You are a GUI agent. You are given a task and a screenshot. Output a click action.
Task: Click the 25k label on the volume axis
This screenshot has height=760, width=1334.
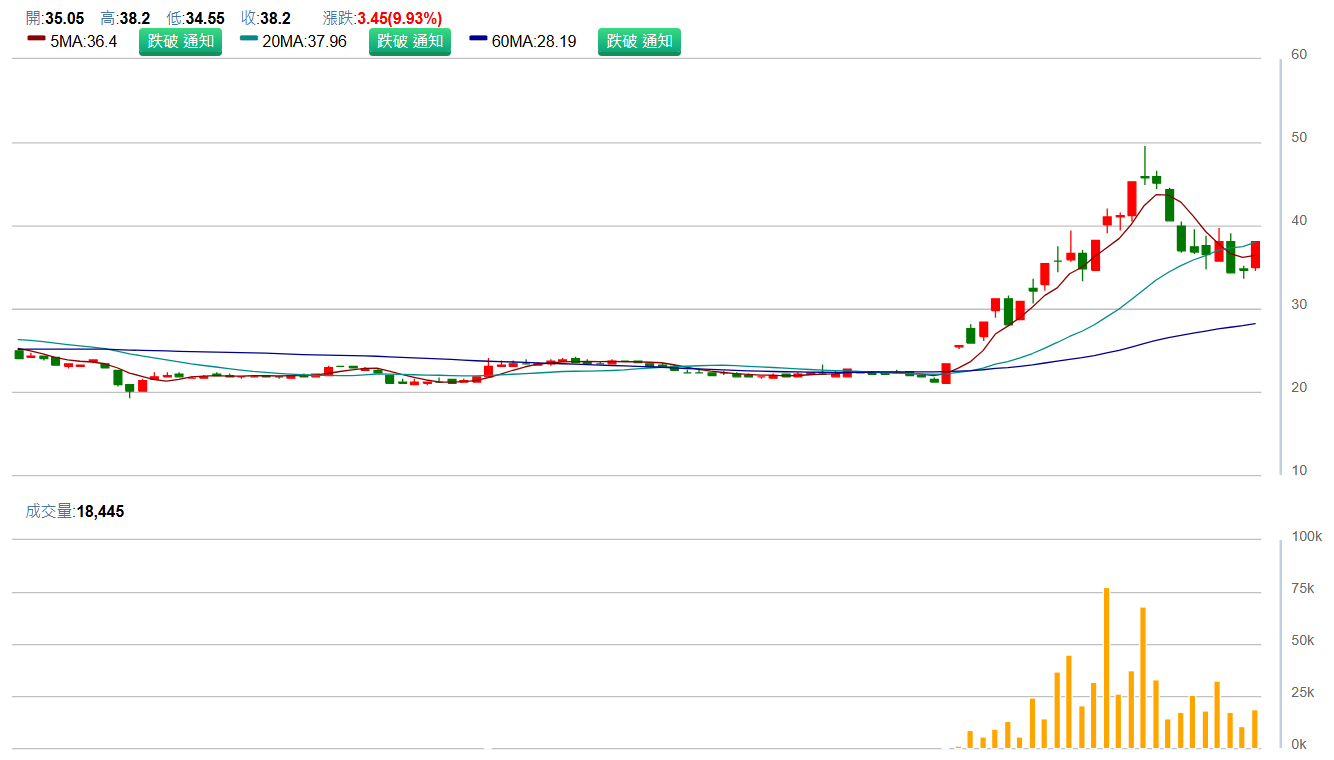[x=1303, y=693]
